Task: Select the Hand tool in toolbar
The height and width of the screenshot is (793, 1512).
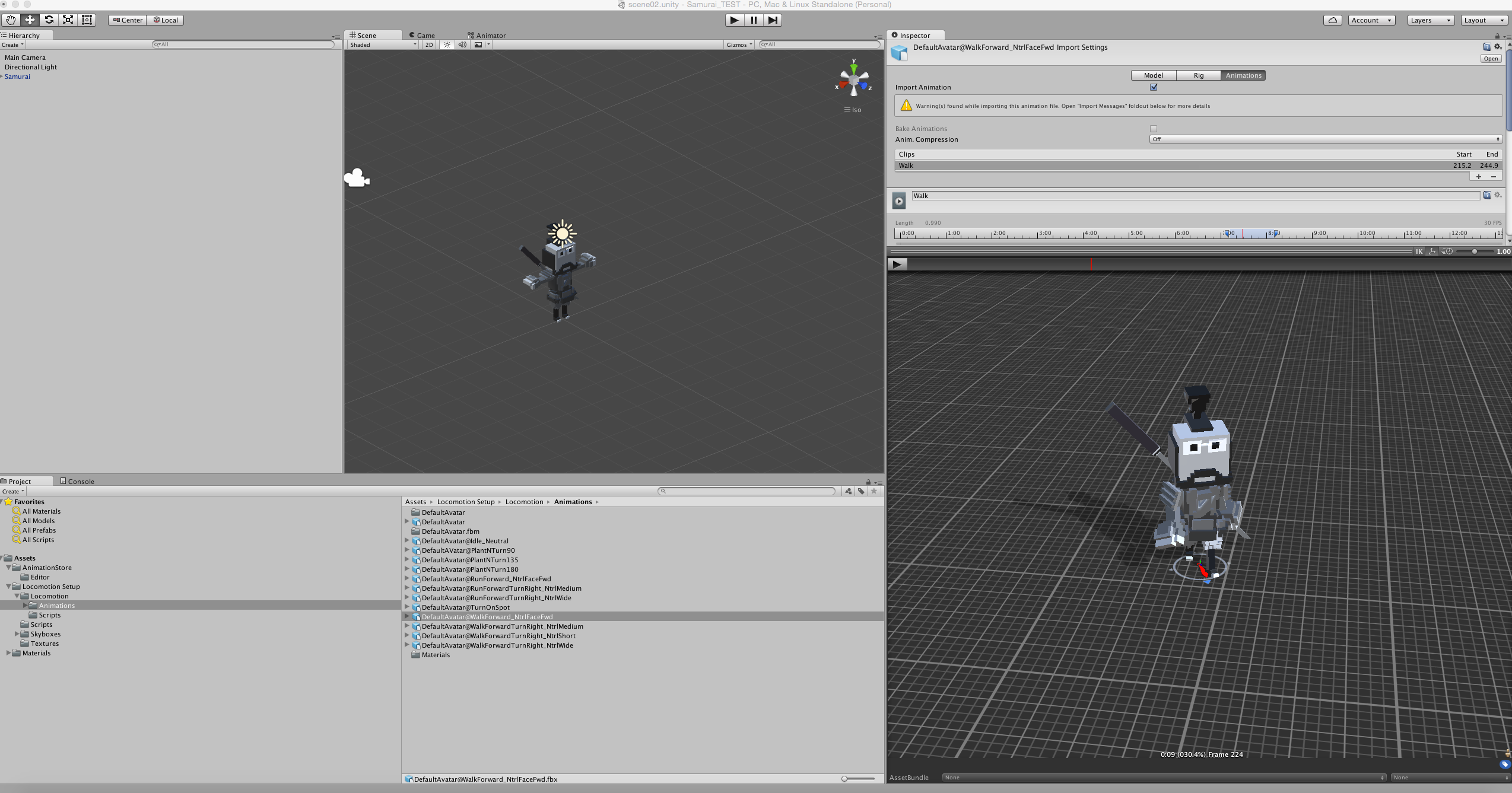Action: coord(11,20)
